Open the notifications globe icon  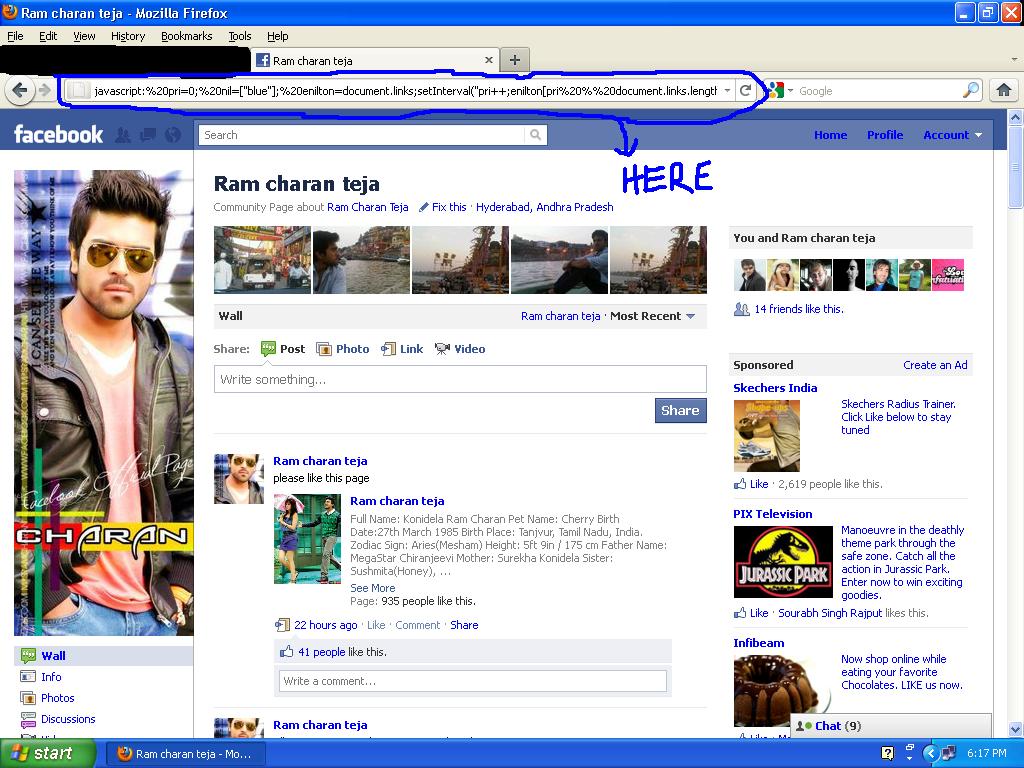point(173,135)
